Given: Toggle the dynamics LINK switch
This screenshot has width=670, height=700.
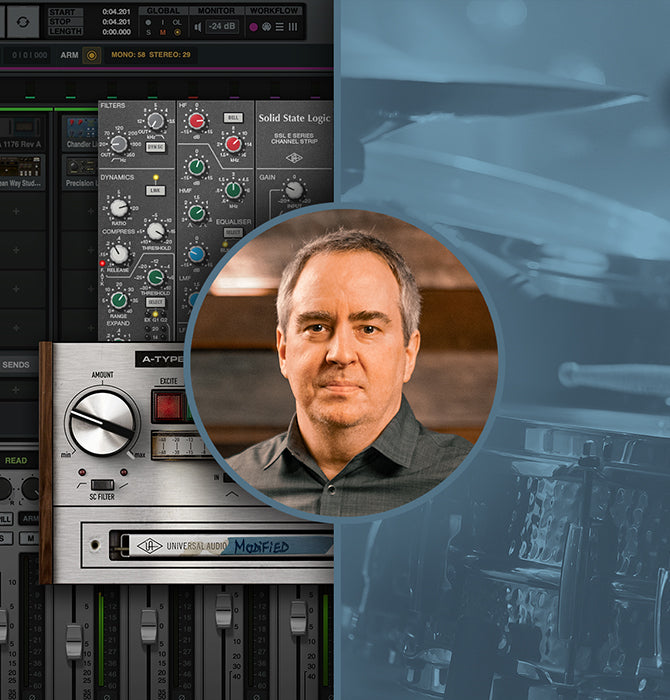Looking at the screenshot, I should pos(155,189).
